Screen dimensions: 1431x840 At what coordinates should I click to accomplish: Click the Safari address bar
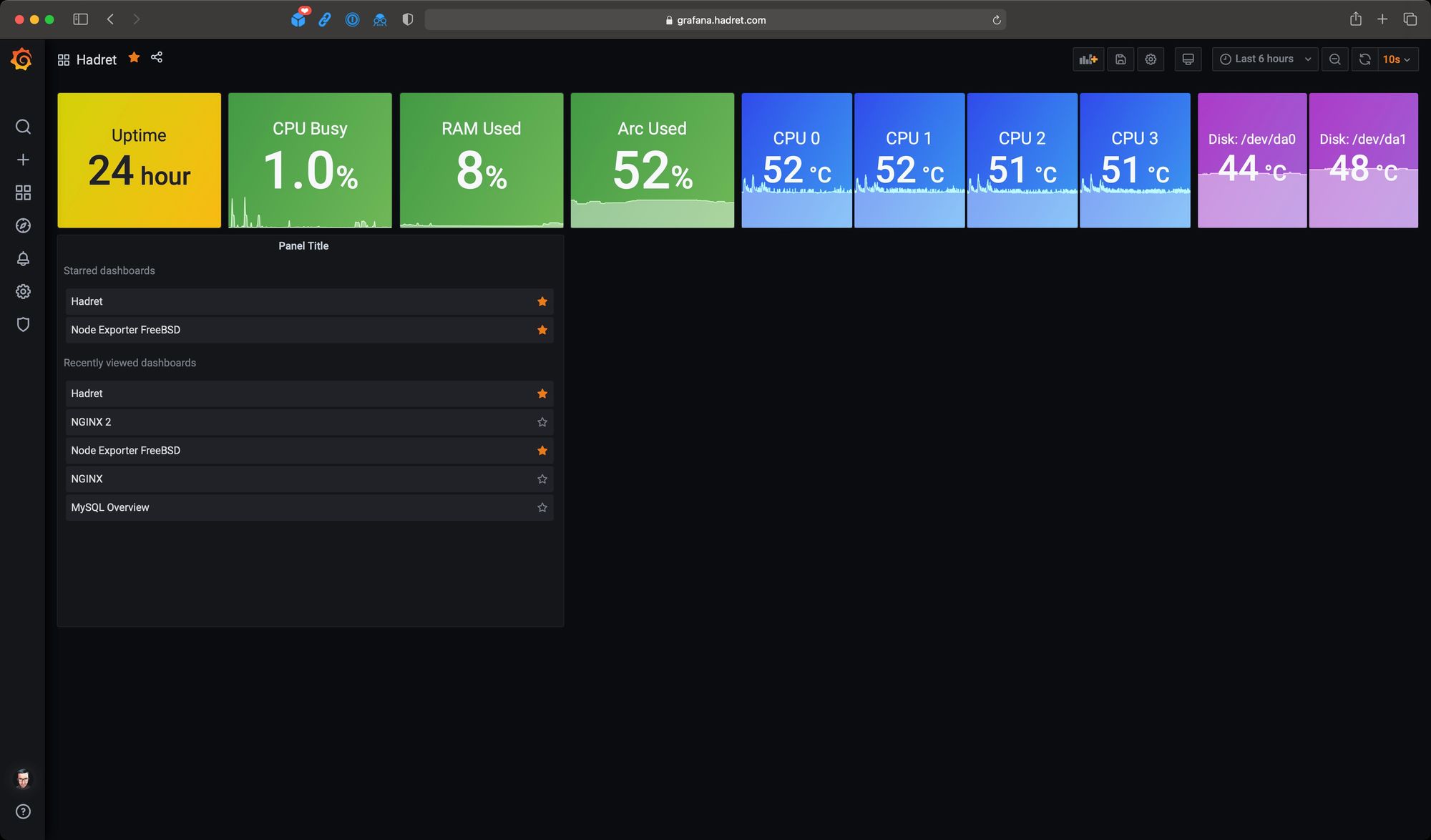click(x=715, y=20)
